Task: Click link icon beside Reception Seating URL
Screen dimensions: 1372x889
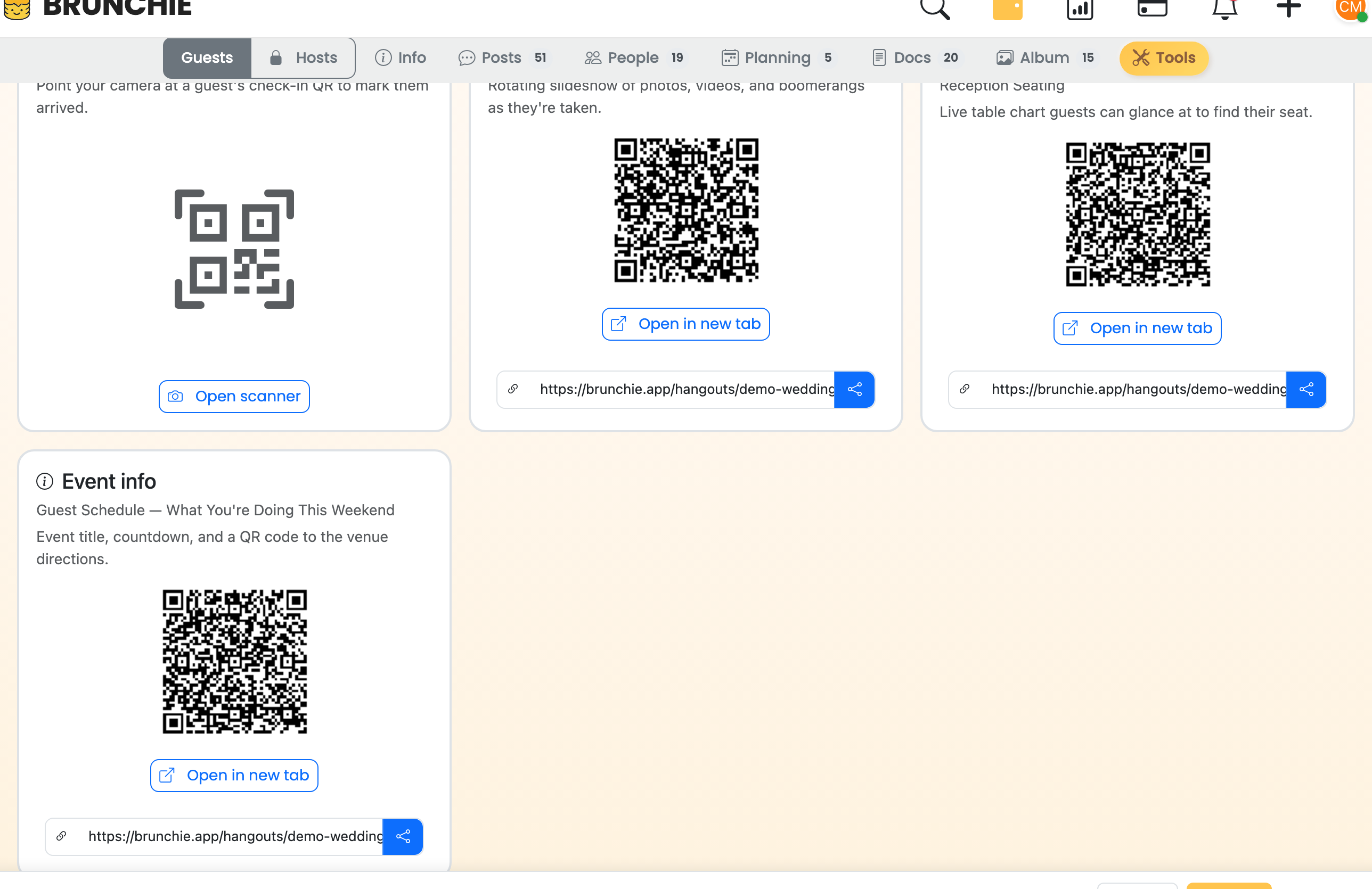Action: click(x=964, y=389)
